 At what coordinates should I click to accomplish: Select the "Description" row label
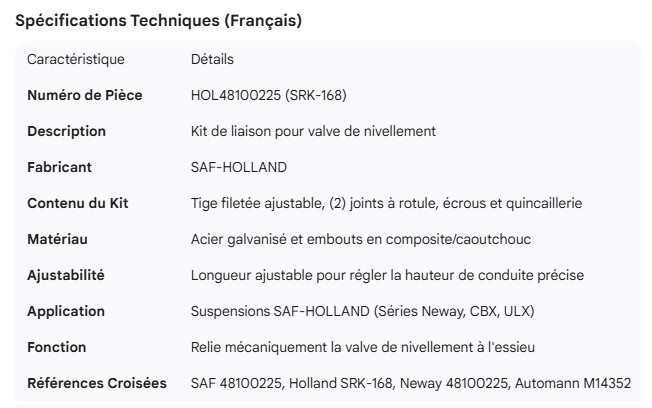point(66,131)
